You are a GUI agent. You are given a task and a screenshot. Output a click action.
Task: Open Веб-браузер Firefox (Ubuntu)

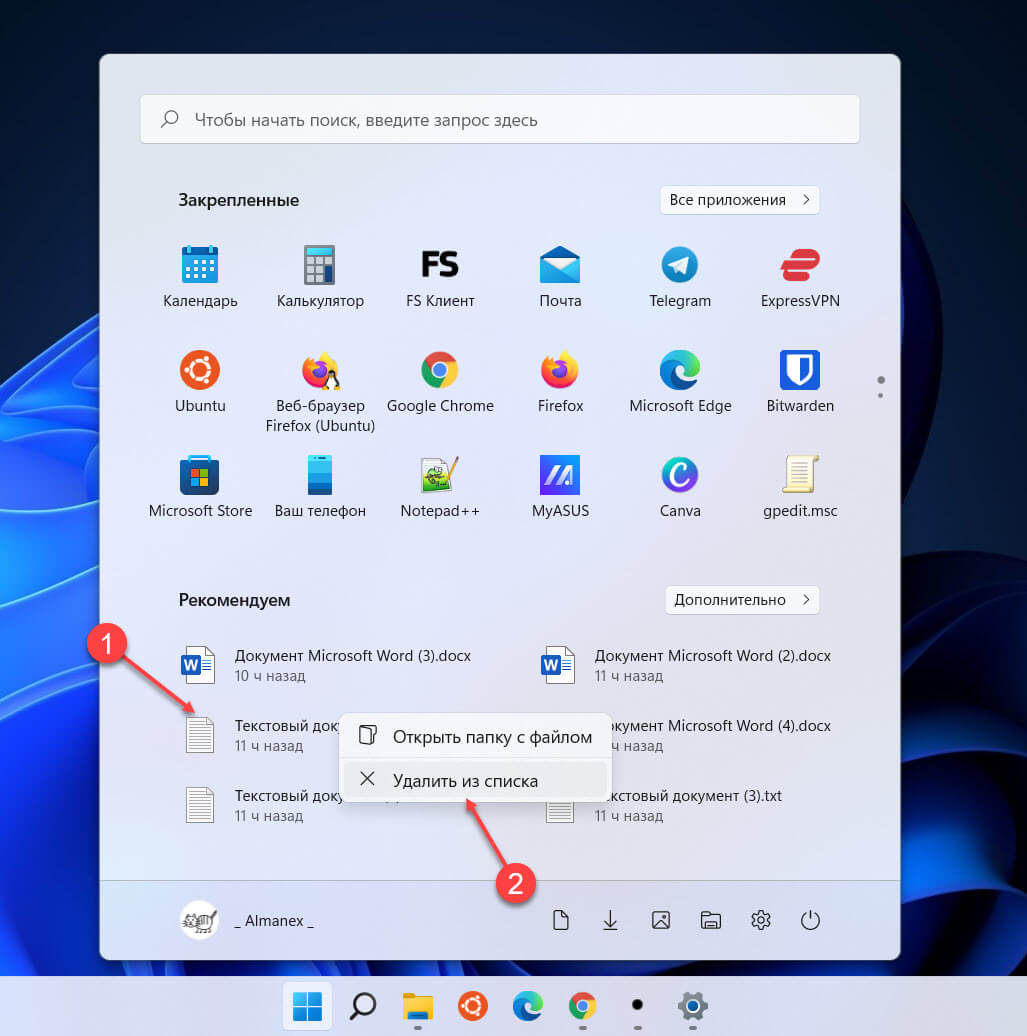pyautogui.click(x=320, y=392)
